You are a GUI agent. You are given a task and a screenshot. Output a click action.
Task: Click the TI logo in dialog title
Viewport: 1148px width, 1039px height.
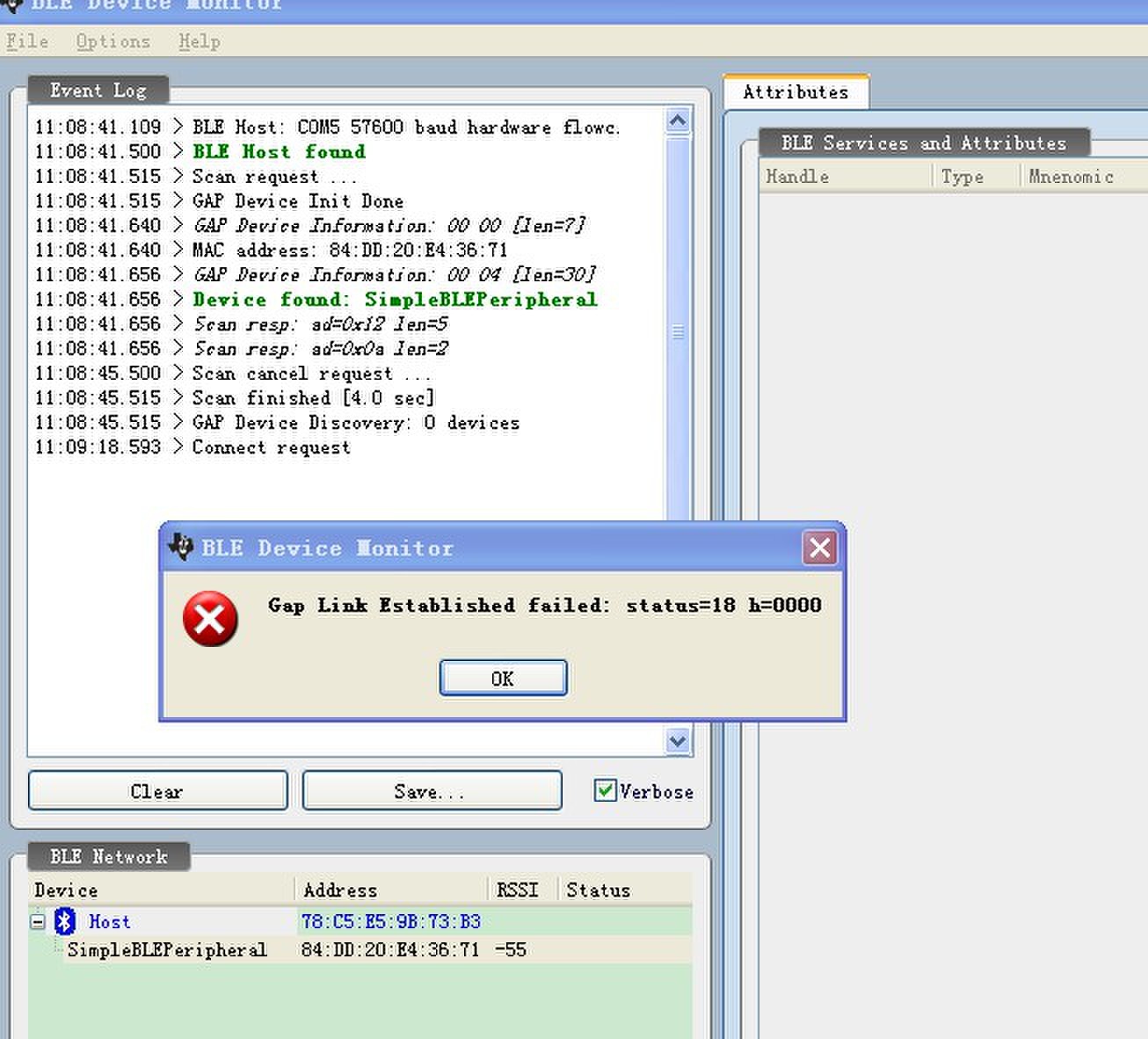[181, 547]
